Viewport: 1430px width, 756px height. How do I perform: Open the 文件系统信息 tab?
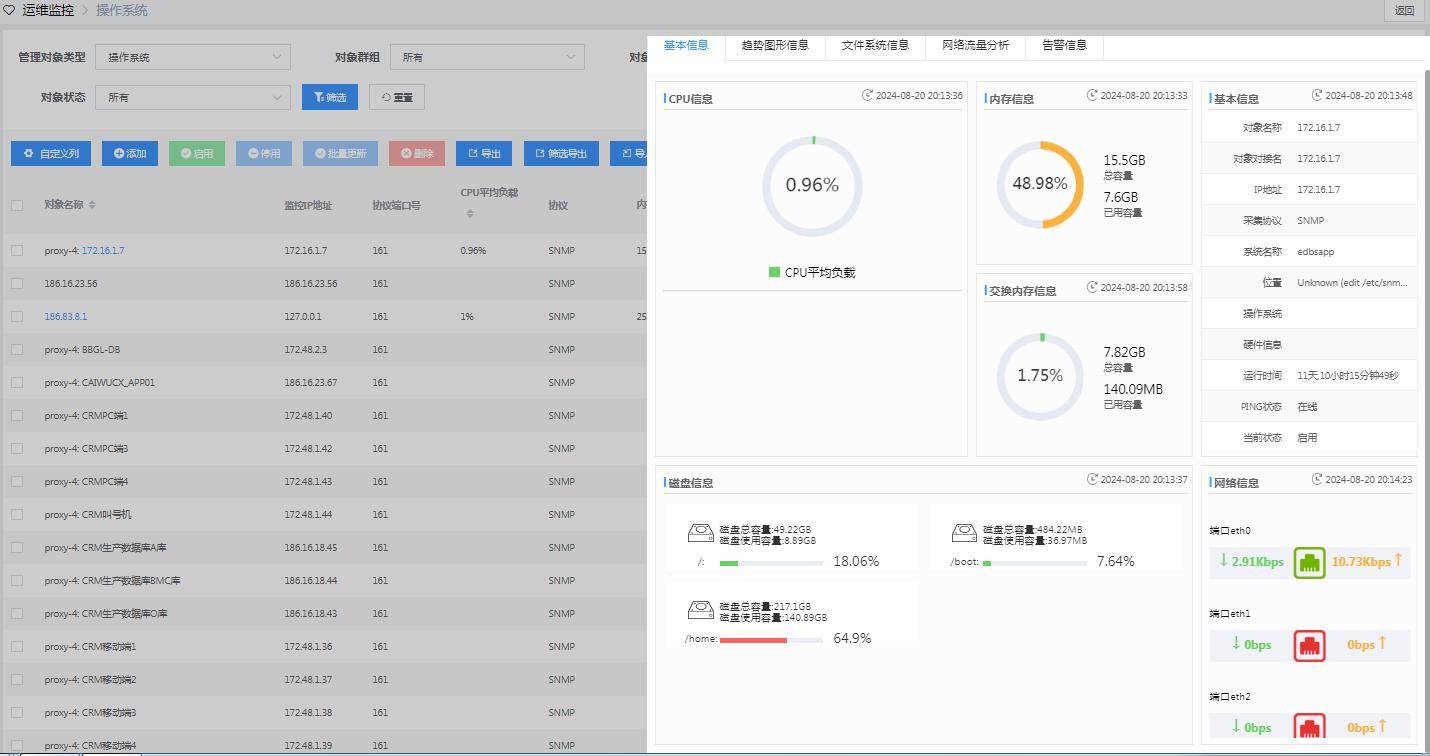pos(875,45)
